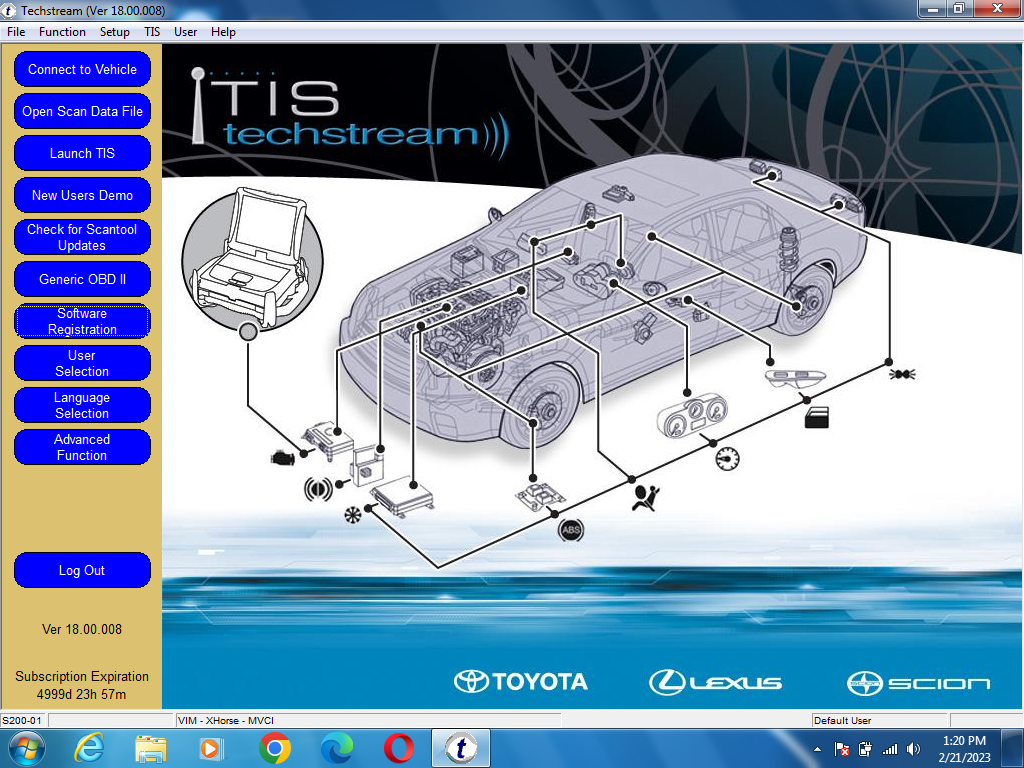
Task: Expand hidden icons in the system tray
Action: point(817,747)
